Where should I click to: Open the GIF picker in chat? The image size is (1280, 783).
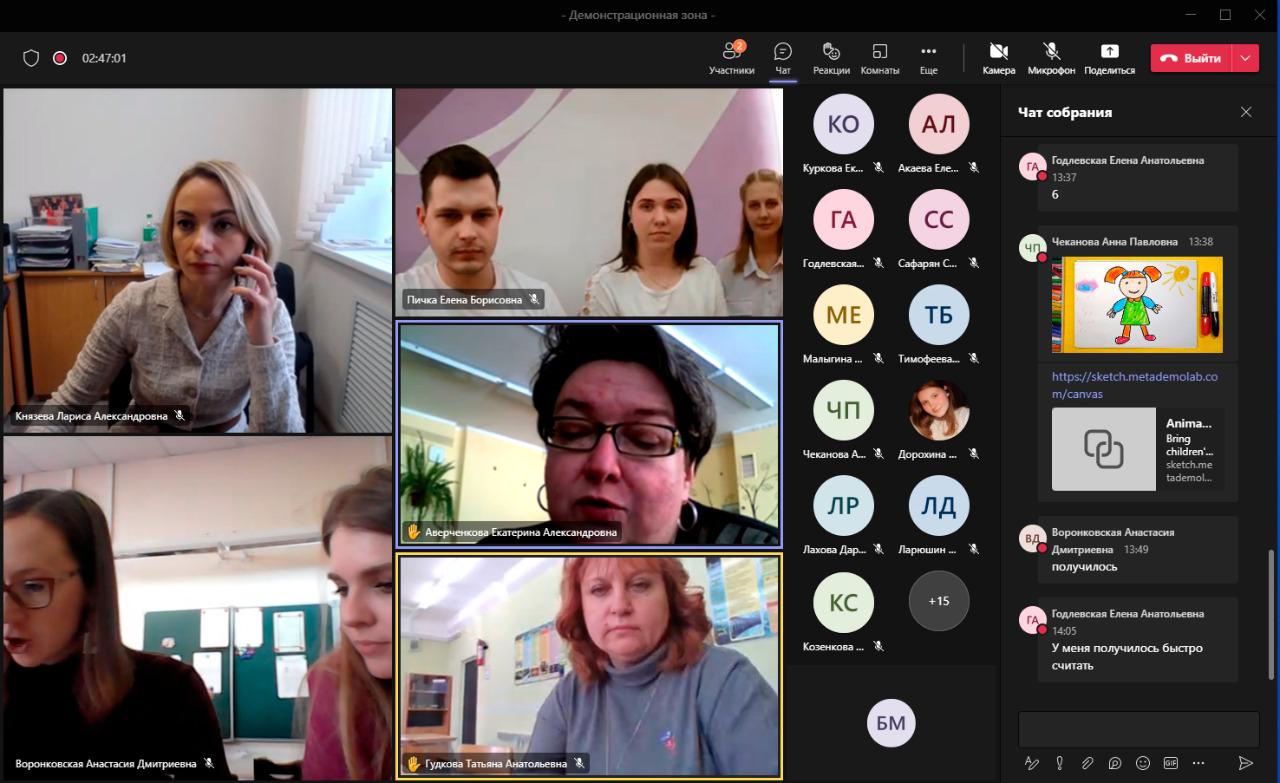click(x=1170, y=763)
